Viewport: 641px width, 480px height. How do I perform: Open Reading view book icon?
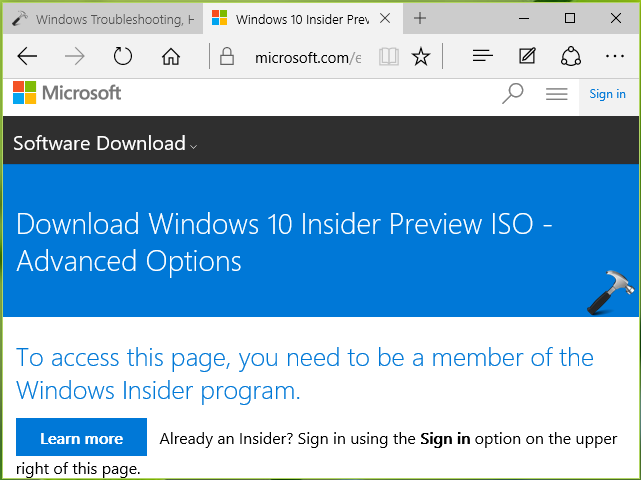tap(388, 56)
